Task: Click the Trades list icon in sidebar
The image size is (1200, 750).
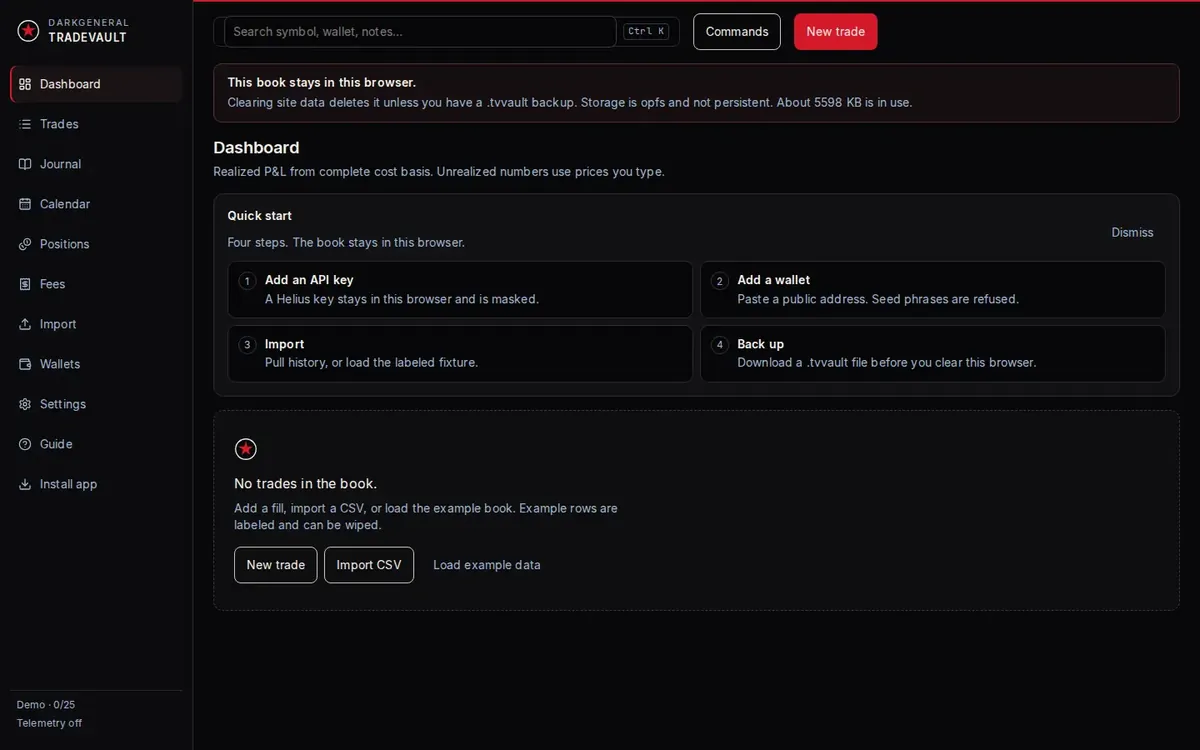Action: pyautogui.click(x=25, y=124)
